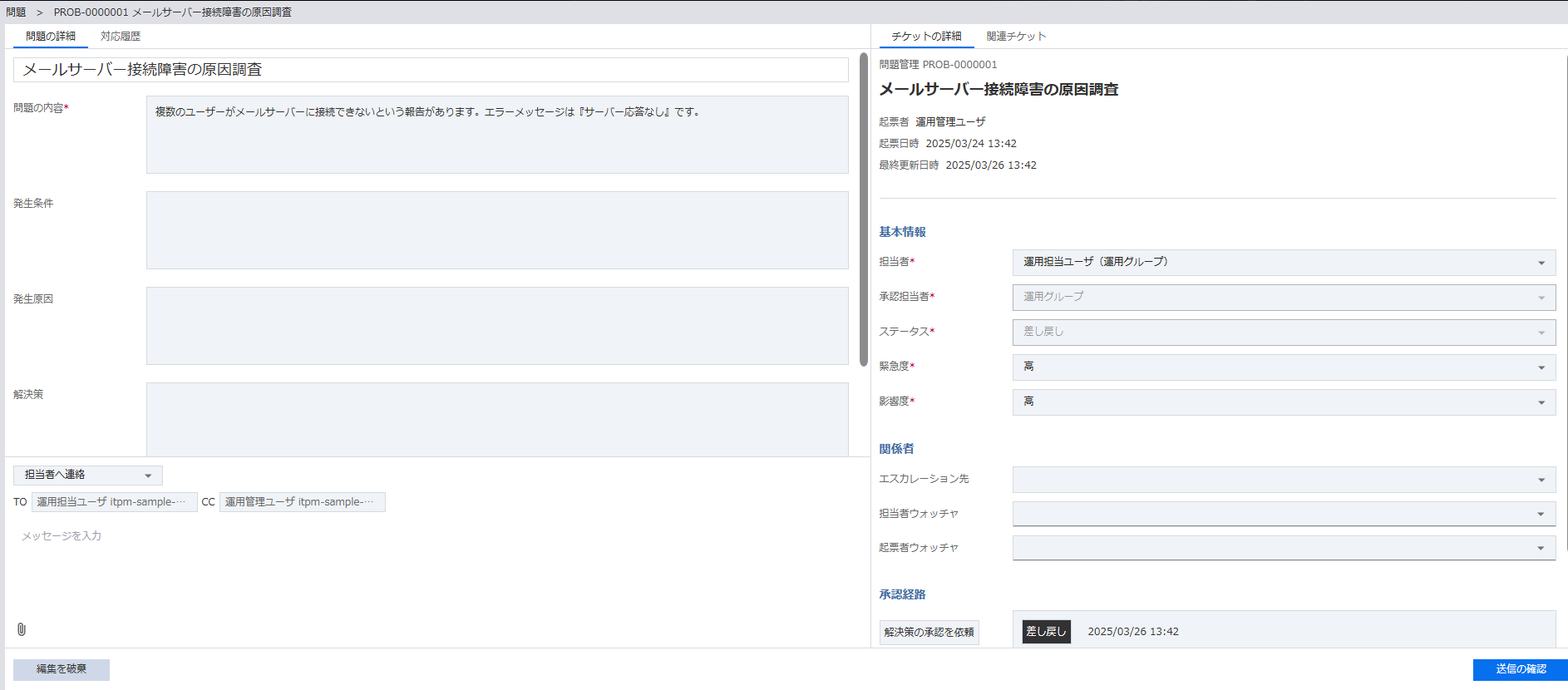Screen dimensions: 1568x690
Task: Click the 発生条件 text area
Action: [497, 230]
